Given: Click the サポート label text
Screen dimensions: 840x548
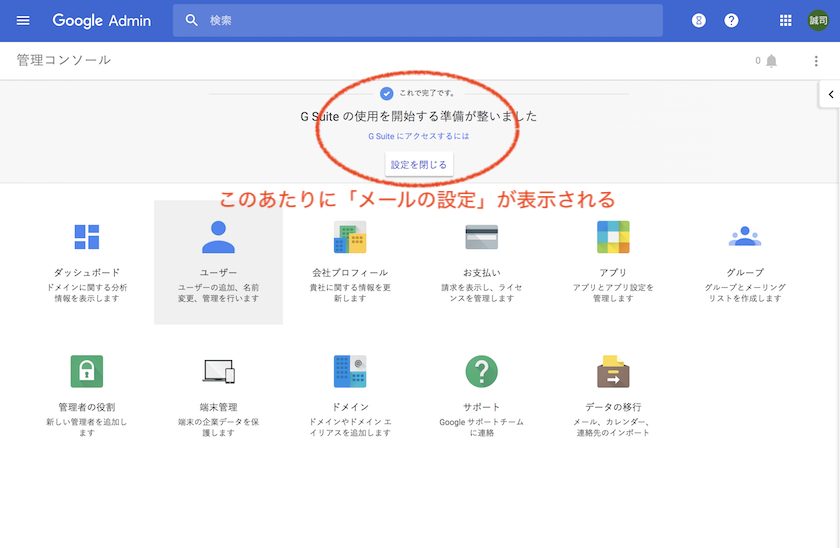Looking at the screenshot, I should click(x=482, y=407).
